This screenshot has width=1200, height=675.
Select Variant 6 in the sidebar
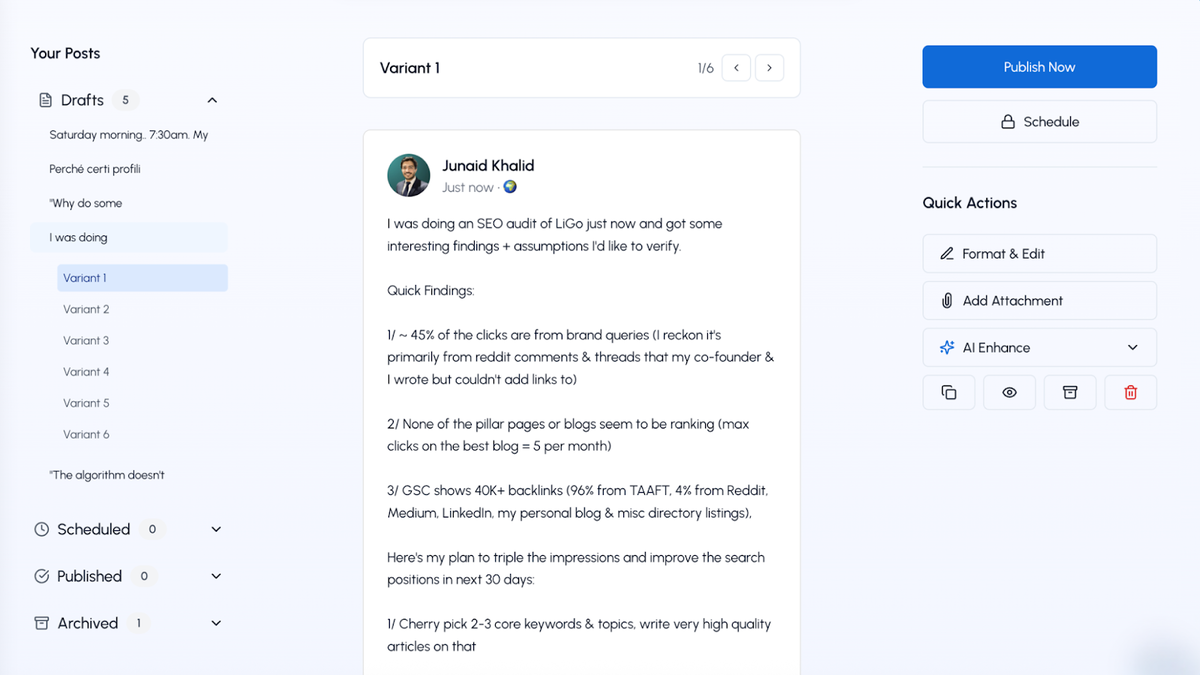click(86, 434)
